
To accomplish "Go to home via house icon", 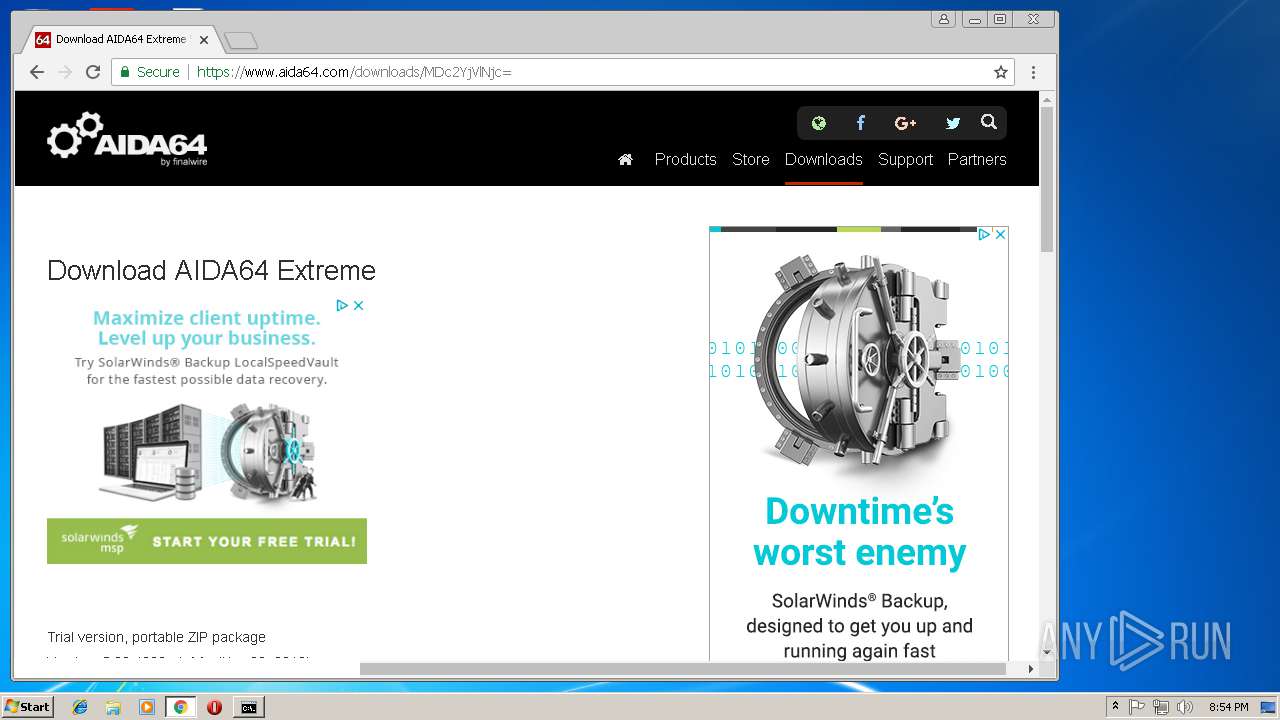I will click(625, 159).
